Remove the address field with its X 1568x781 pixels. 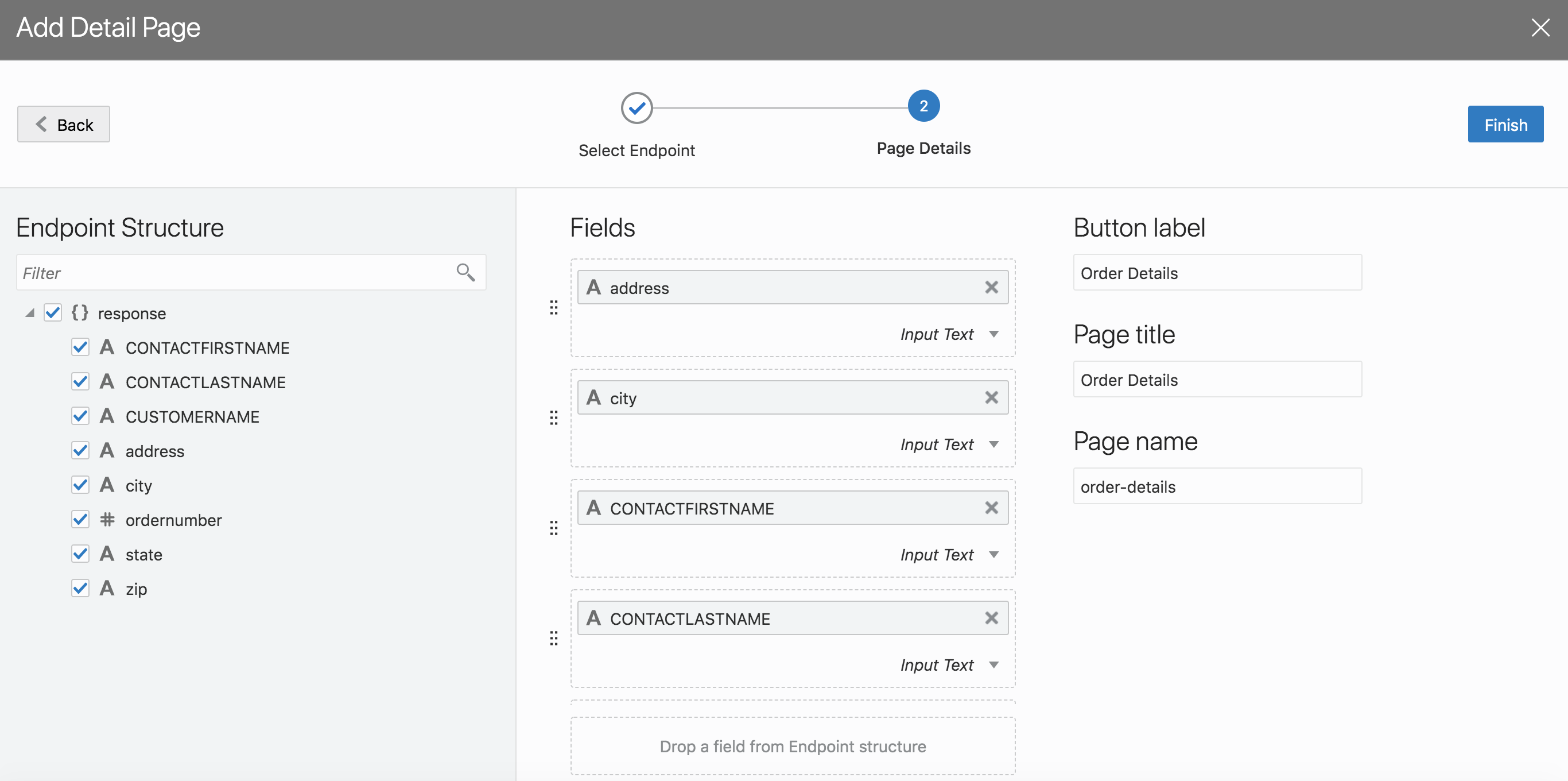coord(991,287)
